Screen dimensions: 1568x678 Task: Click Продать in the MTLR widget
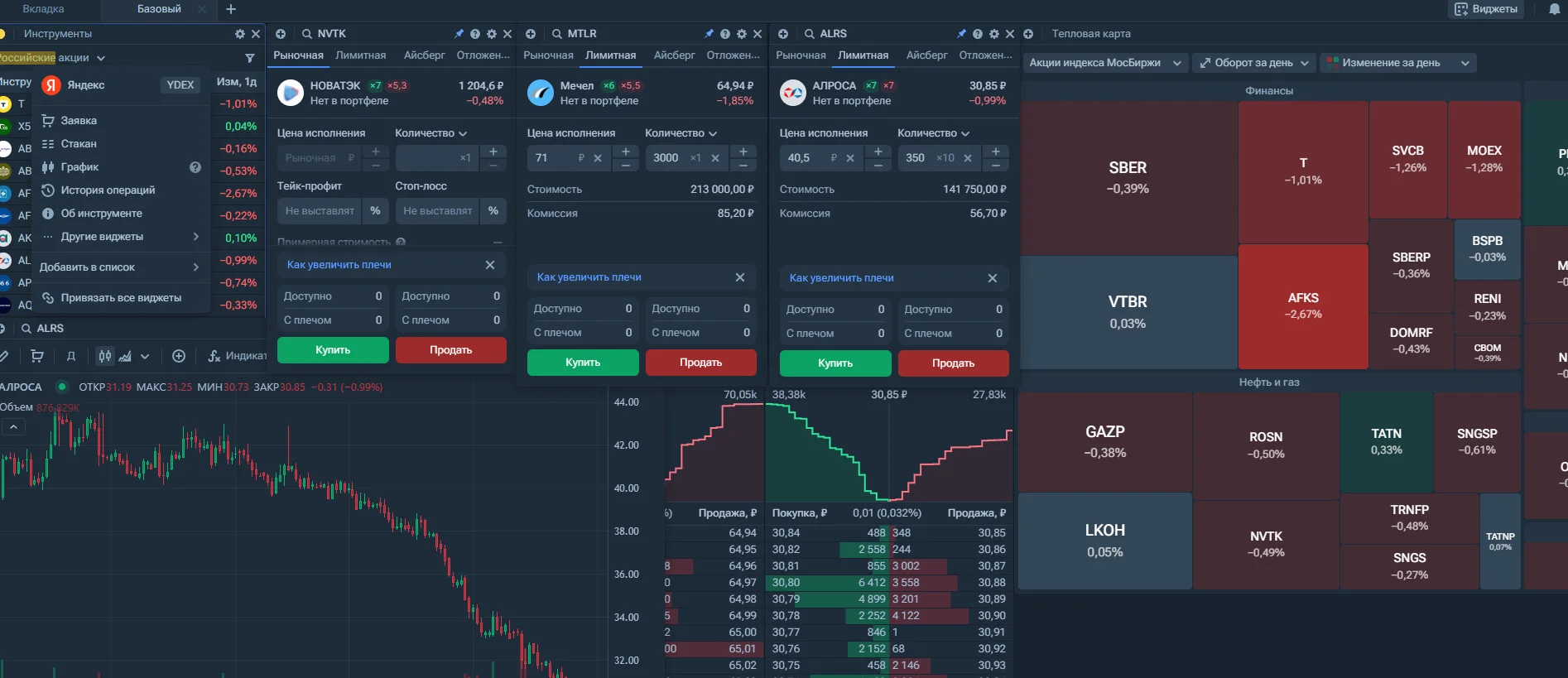[701, 363]
